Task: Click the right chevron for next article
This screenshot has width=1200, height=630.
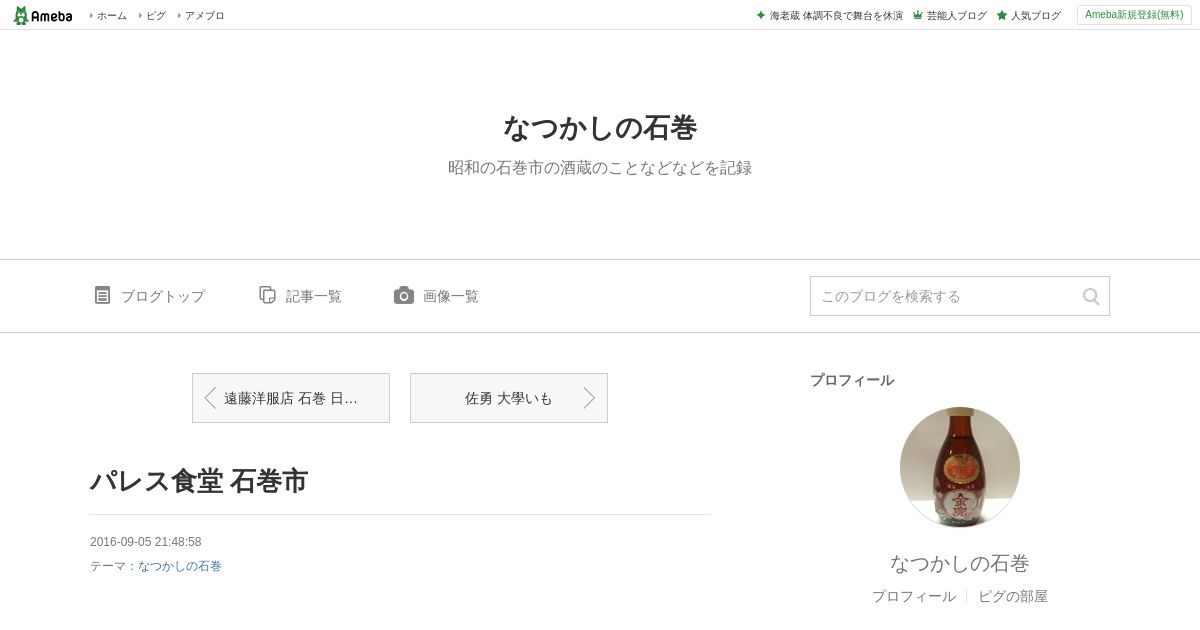Action: coord(589,398)
